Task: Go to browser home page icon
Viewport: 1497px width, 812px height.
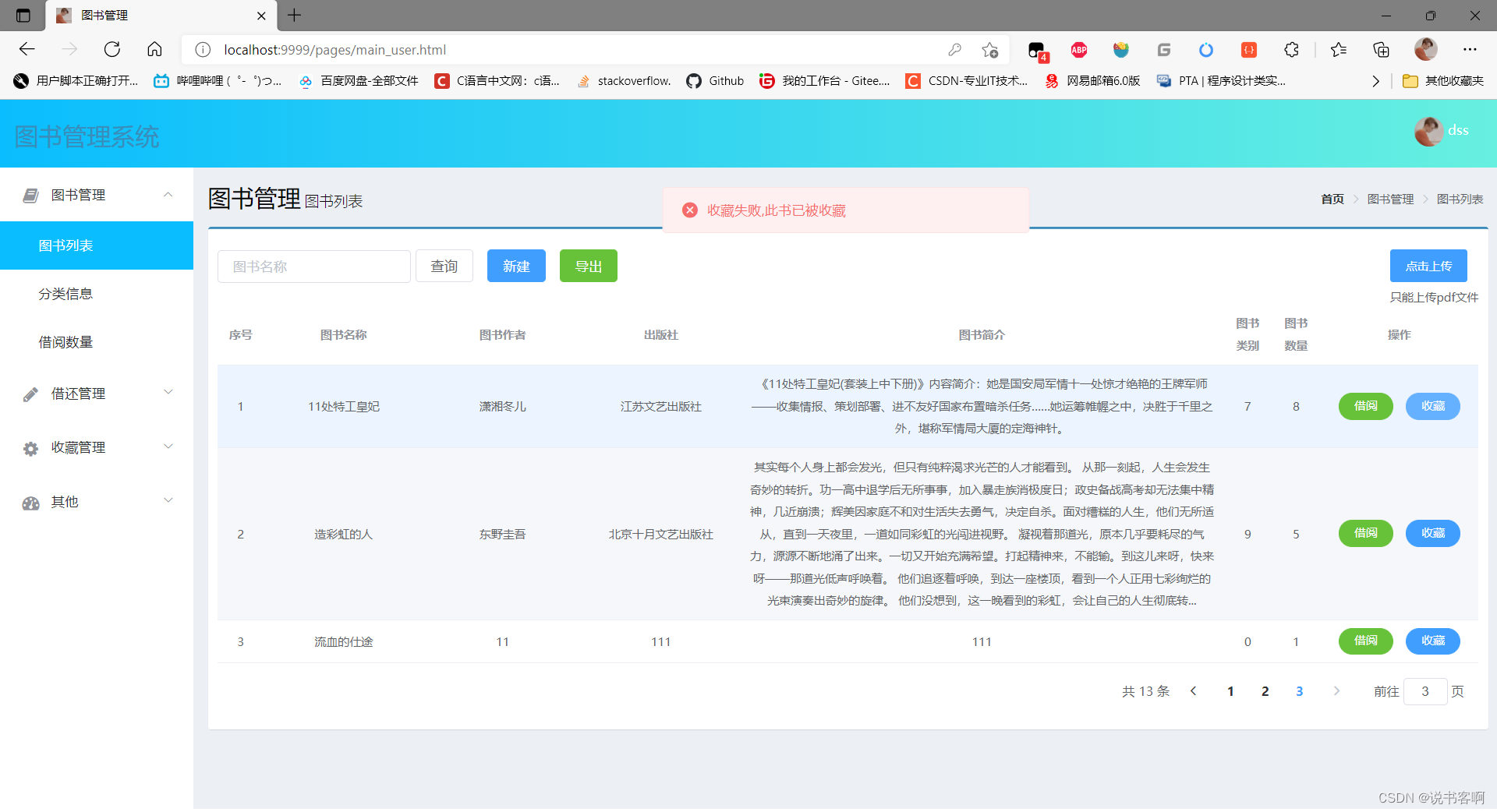Action: coord(154,50)
